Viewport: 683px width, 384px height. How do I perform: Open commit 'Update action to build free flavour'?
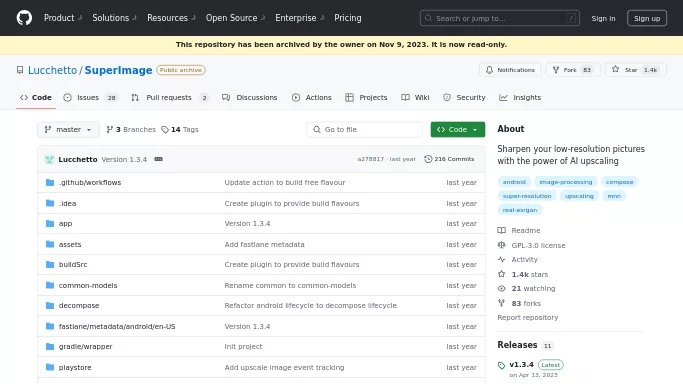coord(285,182)
